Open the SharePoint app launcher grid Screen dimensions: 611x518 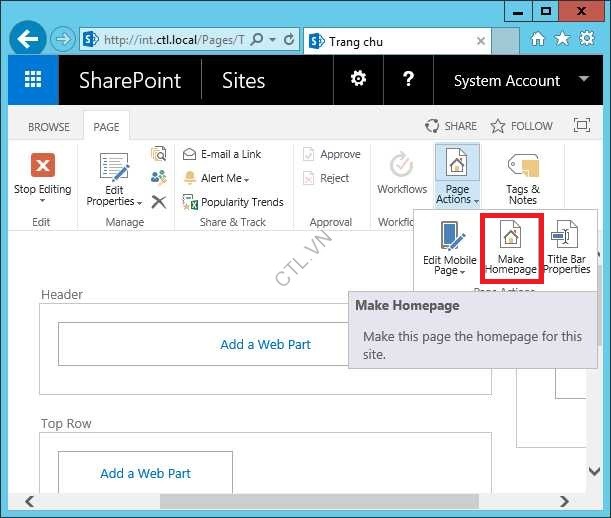(33, 81)
